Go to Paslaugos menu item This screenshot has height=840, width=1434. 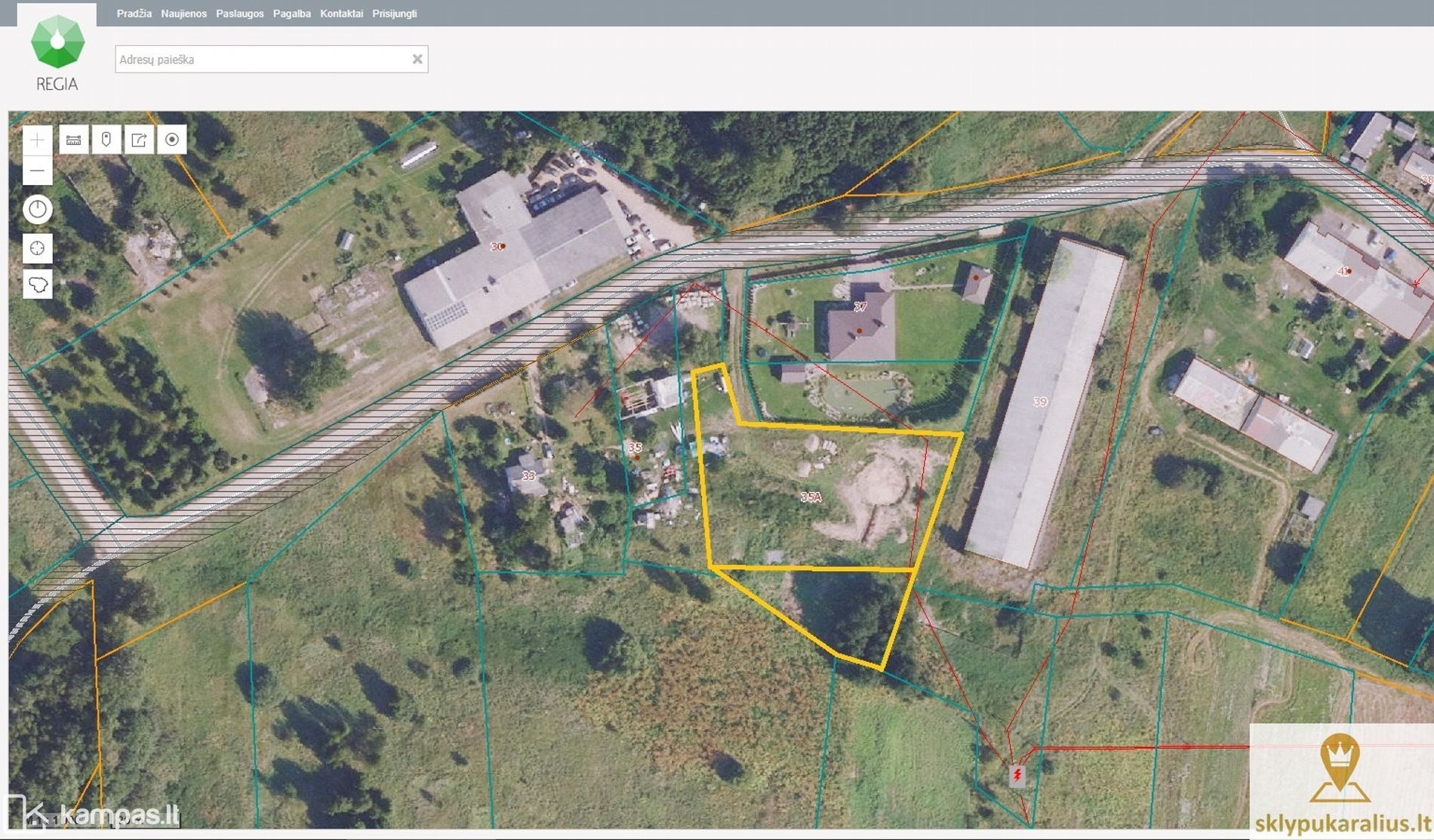[x=239, y=14]
